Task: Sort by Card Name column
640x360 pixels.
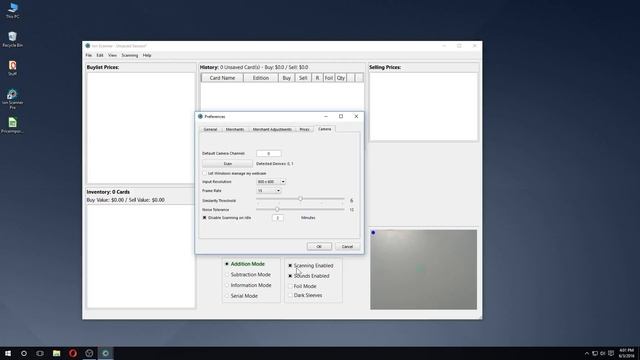Action: (x=222, y=78)
